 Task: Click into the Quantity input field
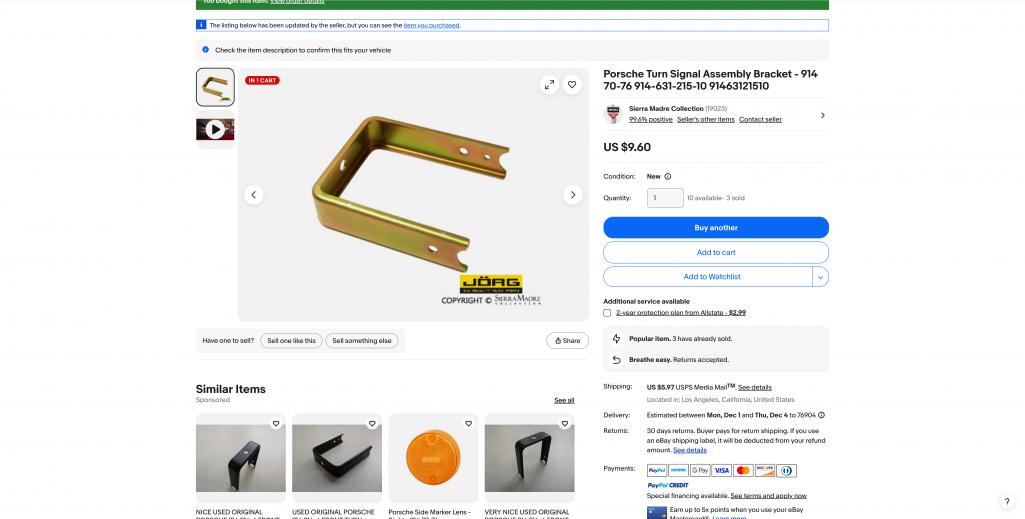click(665, 198)
